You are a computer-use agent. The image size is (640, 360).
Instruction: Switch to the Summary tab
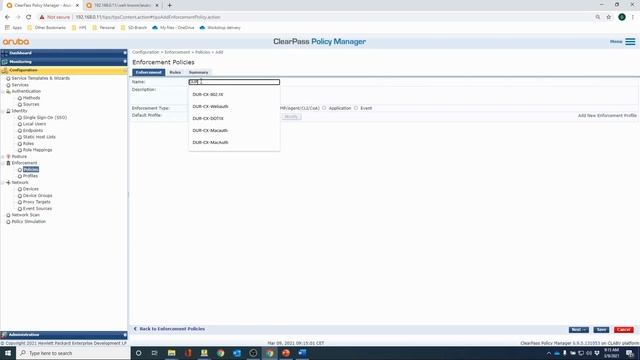click(198, 72)
